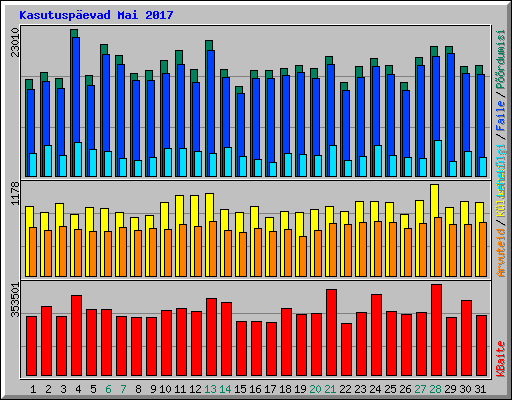Click the blue Faile bar for day 13

[x=211, y=113]
